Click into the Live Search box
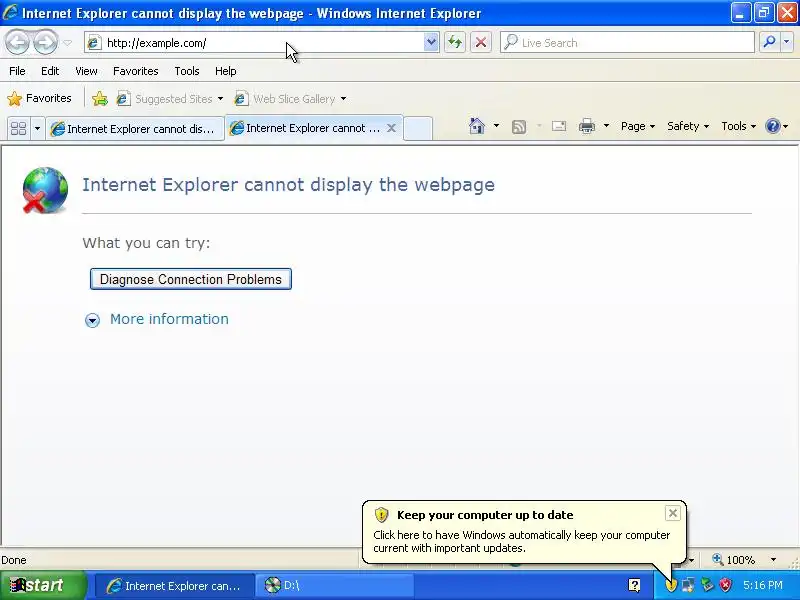The image size is (800, 600). point(628,43)
